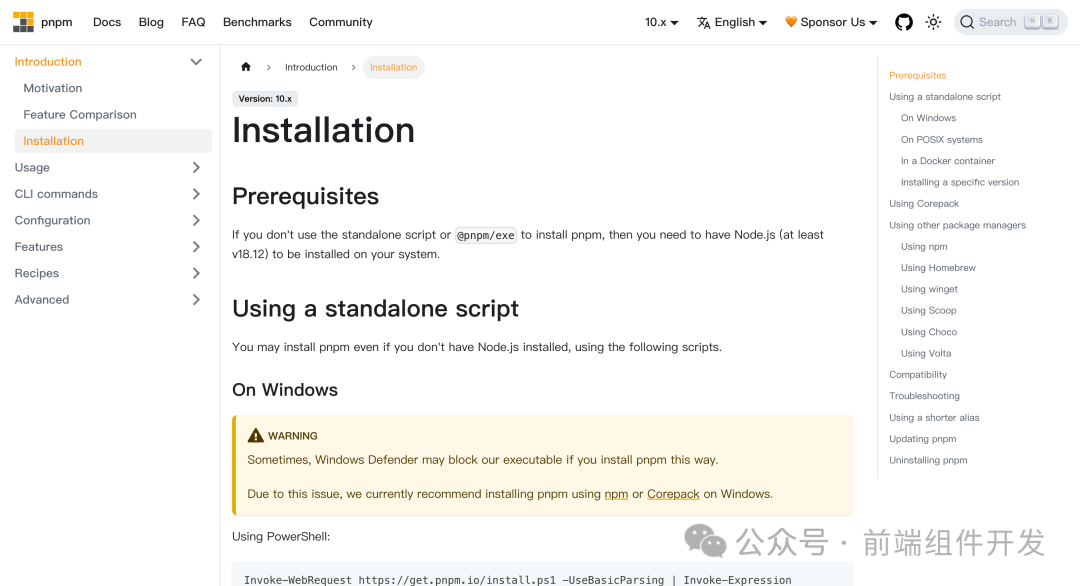Jump to Prerequisites in table of contents
Viewport: 1080px width, 586px height.
(x=917, y=75)
